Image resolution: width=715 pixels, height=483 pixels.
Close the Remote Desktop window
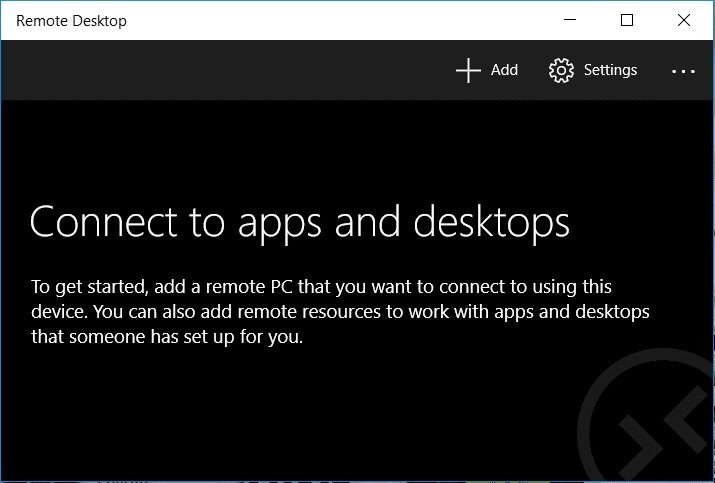click(x=684, y=20)
